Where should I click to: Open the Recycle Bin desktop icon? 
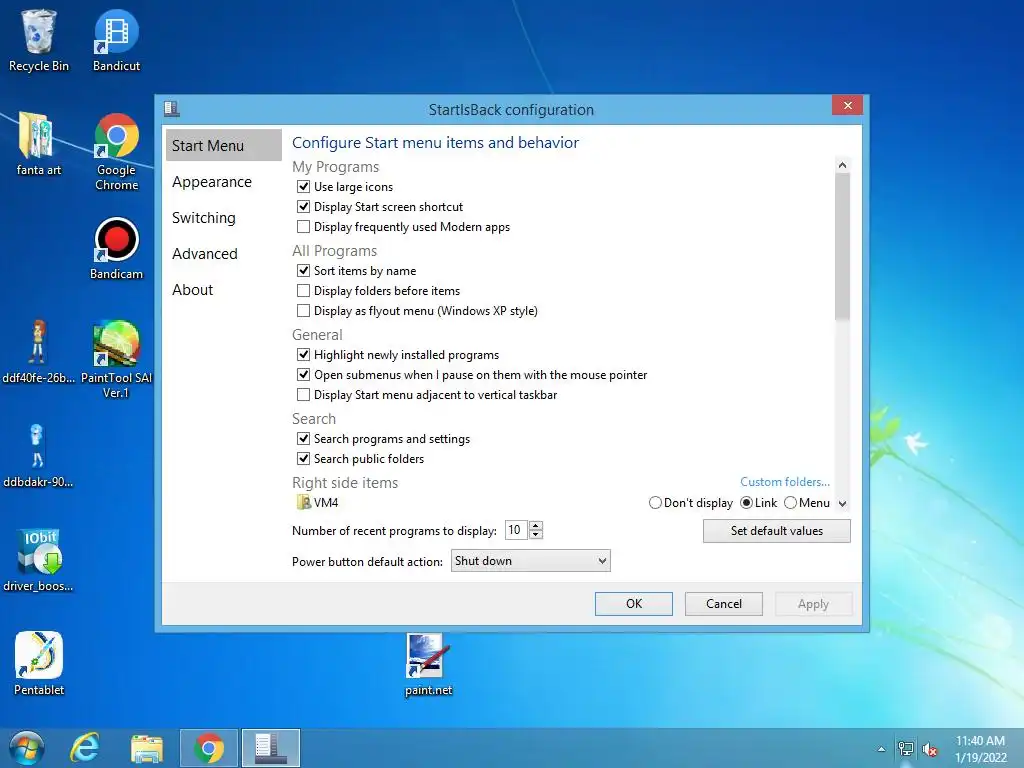pyautogui.click(x=38, y=40)
